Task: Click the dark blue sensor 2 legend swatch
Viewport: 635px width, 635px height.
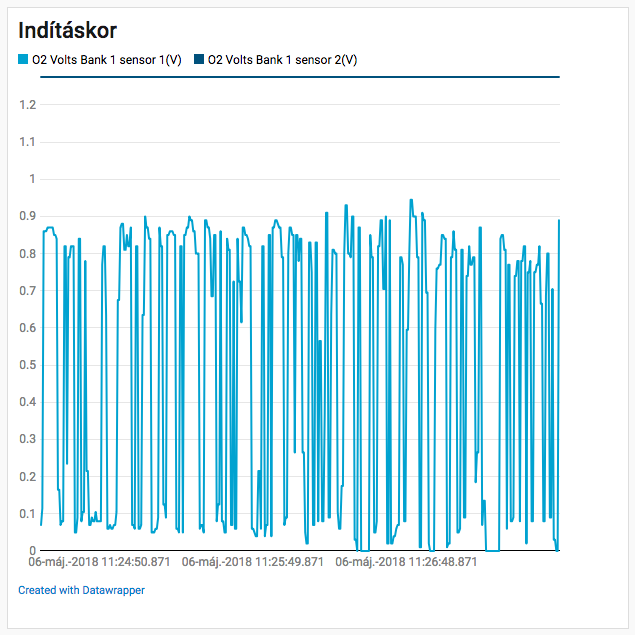Action: (x=200, y=60)
